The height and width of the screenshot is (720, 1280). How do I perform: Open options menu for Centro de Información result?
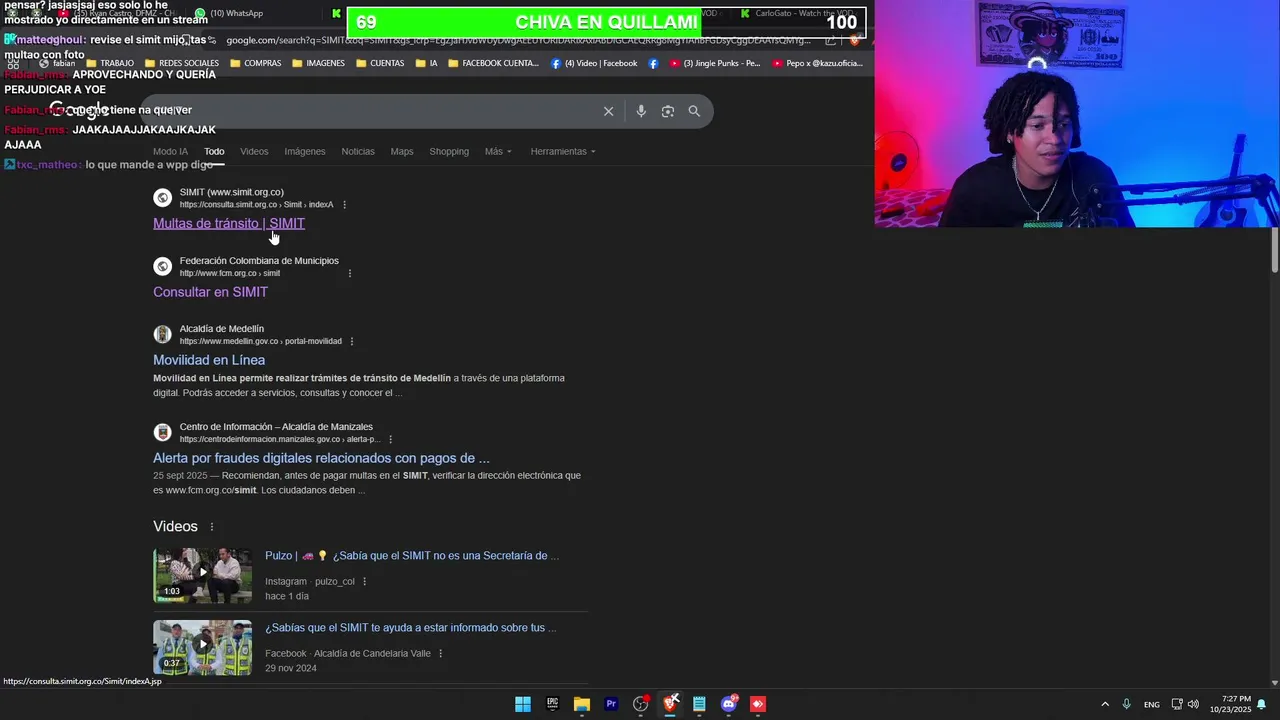pyautogui.click(x=390, y=439)
